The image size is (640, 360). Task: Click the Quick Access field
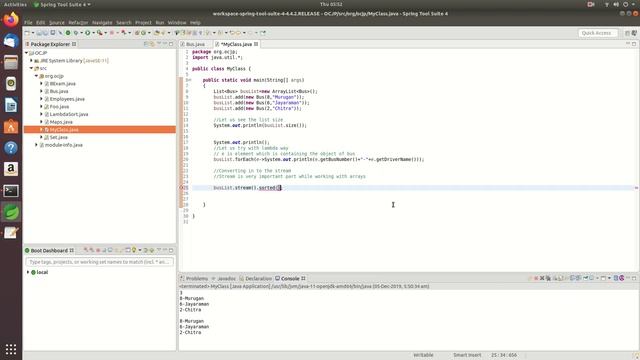tap(598, 33)
